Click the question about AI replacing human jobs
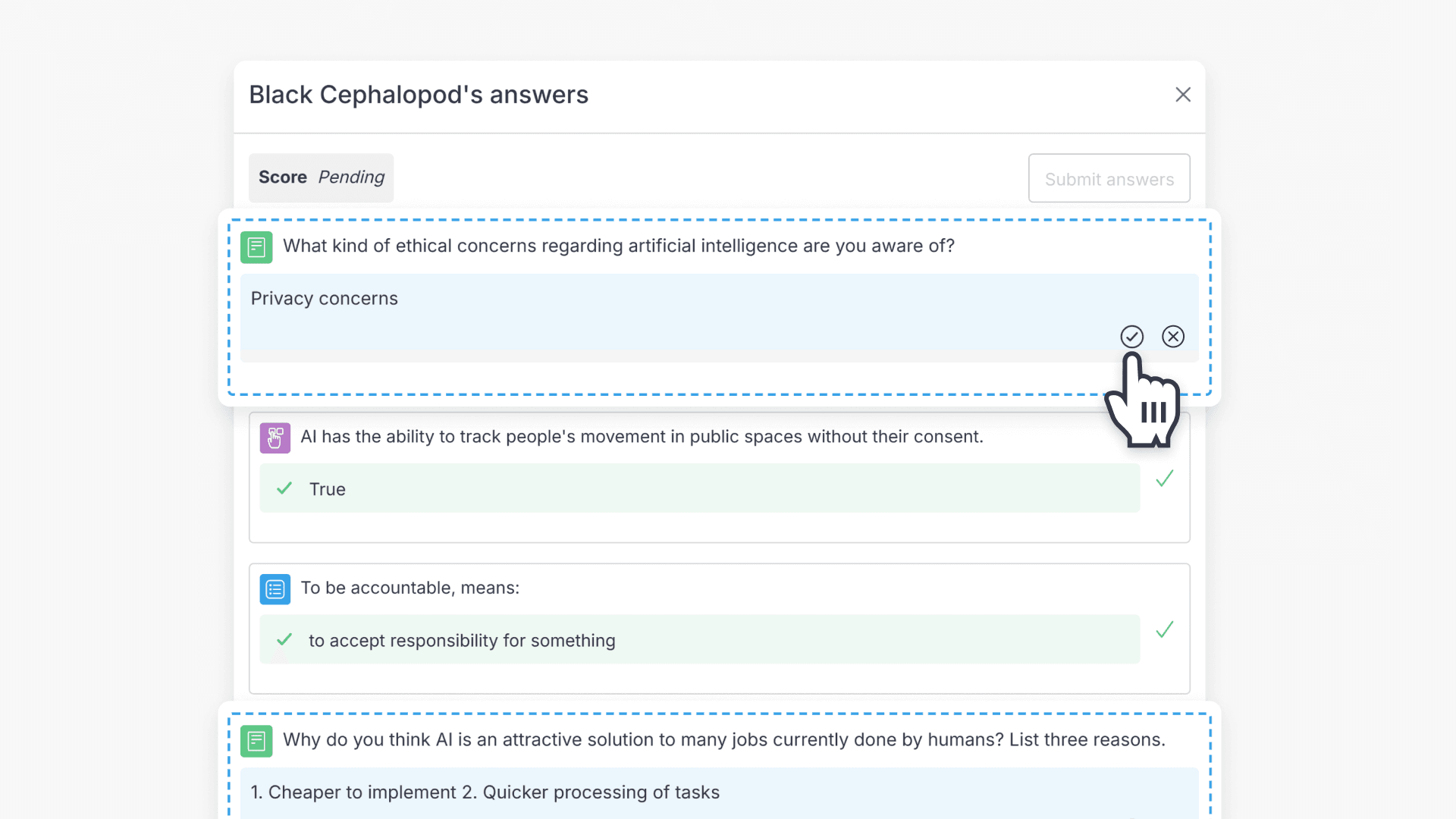The image size is (1456, 819). coord(723,740)
